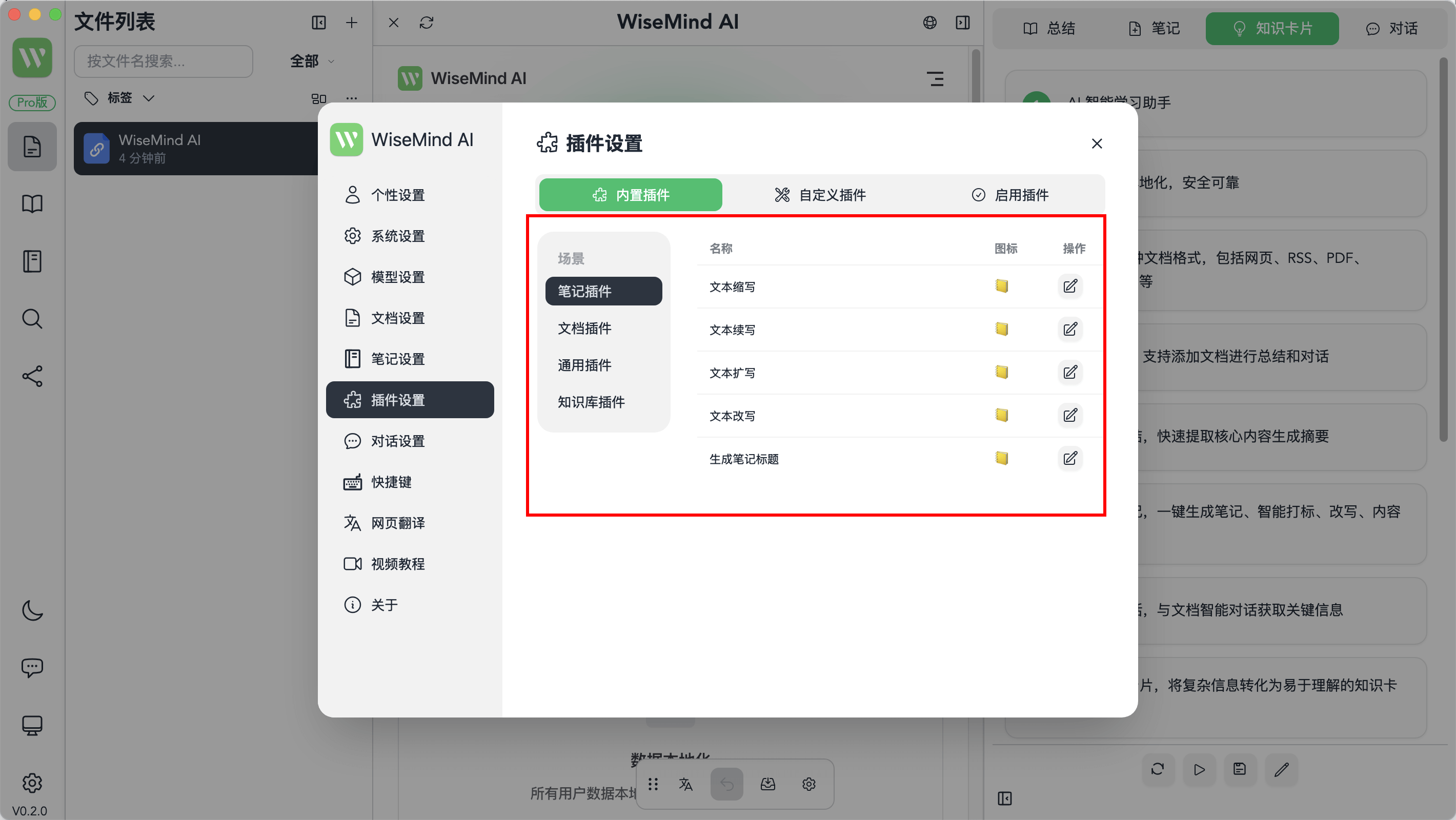Open 对话设置 in settings sidebar
1456x820 pixels.
[410, 441]
